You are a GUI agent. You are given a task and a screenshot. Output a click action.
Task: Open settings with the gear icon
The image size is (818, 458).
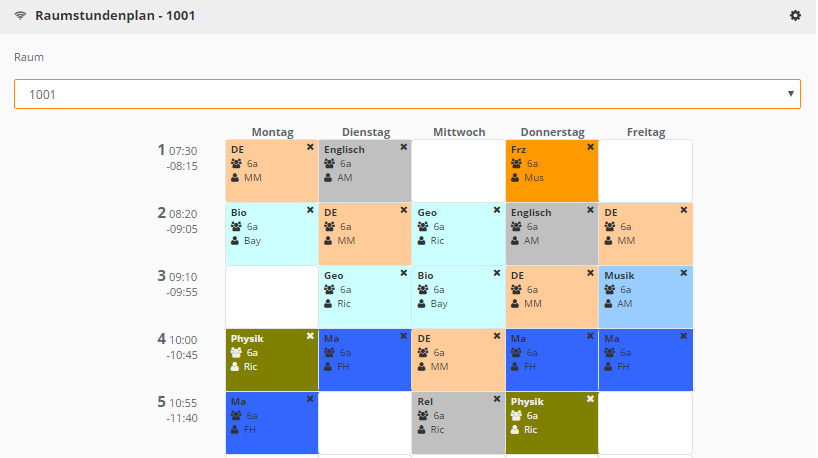coord(795,16)
